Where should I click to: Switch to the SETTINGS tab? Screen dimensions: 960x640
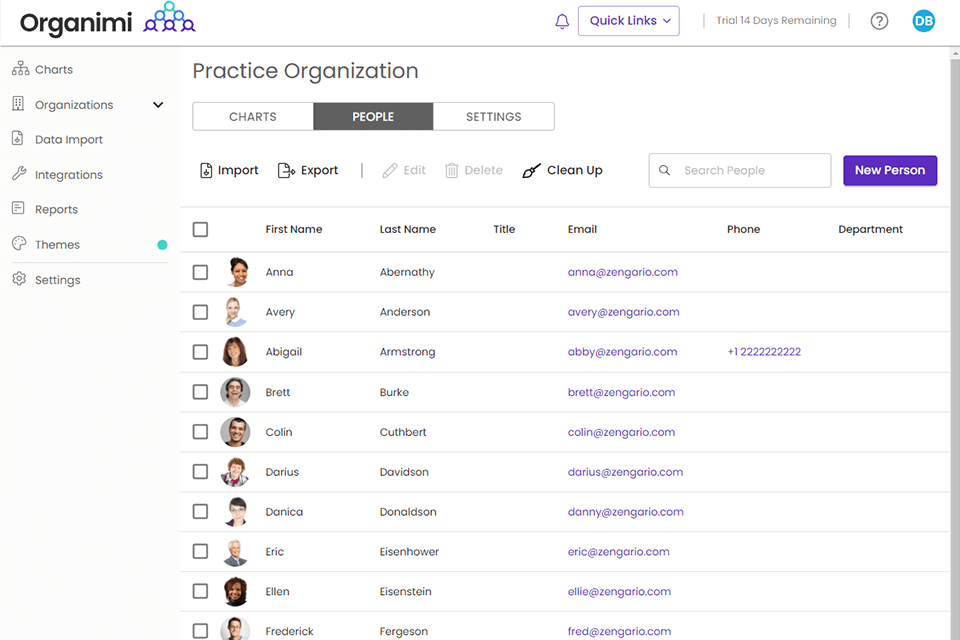pyautogui.click(x=493, y=116)
